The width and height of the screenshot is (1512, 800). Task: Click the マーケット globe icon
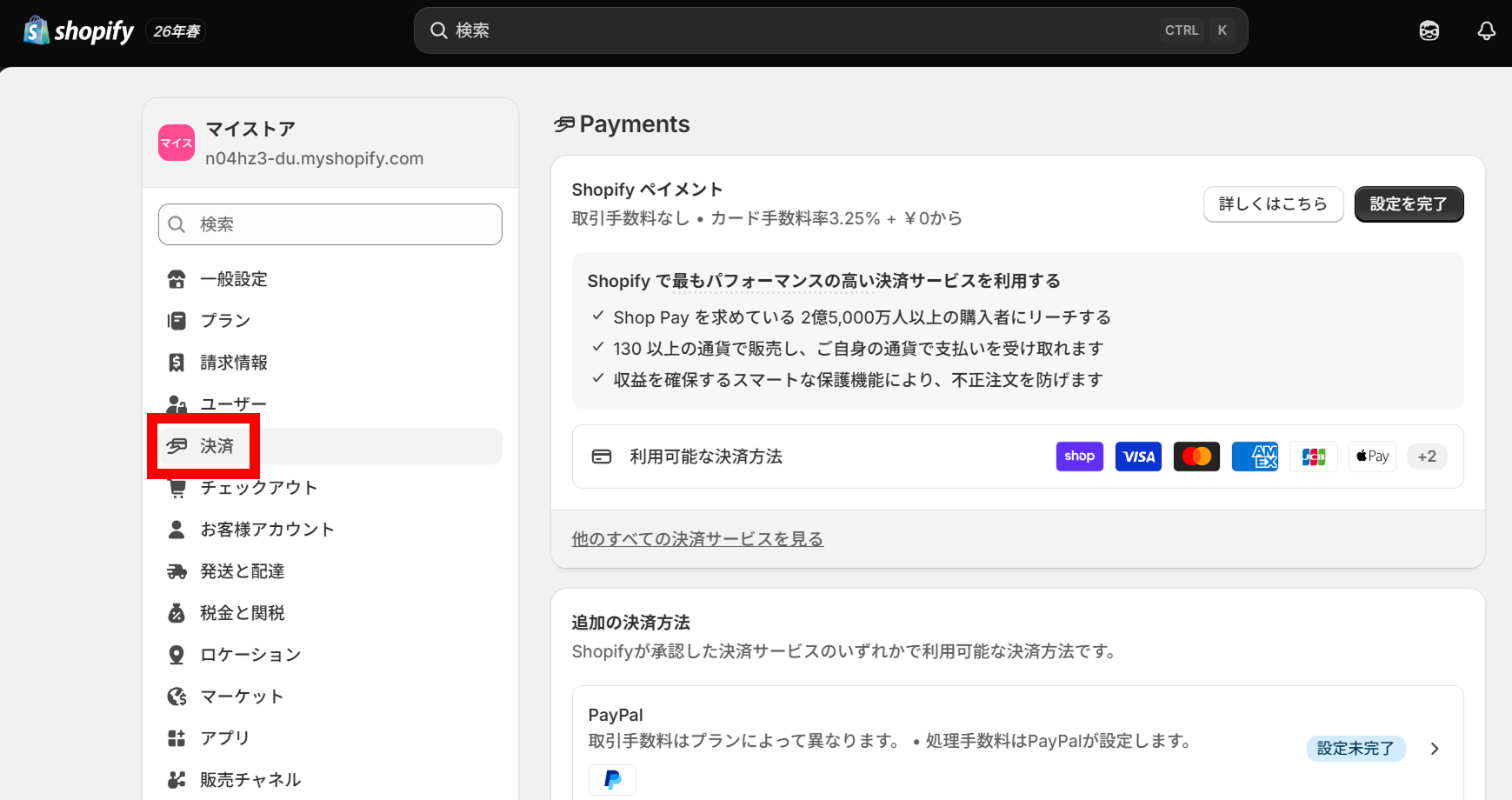tap(177, 697)
